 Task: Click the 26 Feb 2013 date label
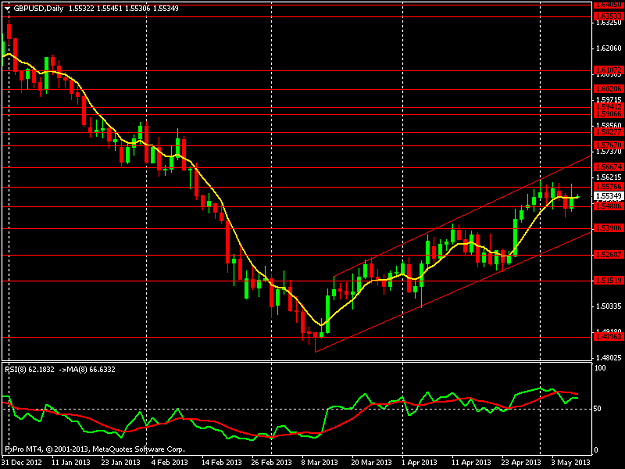click(271, 463)
